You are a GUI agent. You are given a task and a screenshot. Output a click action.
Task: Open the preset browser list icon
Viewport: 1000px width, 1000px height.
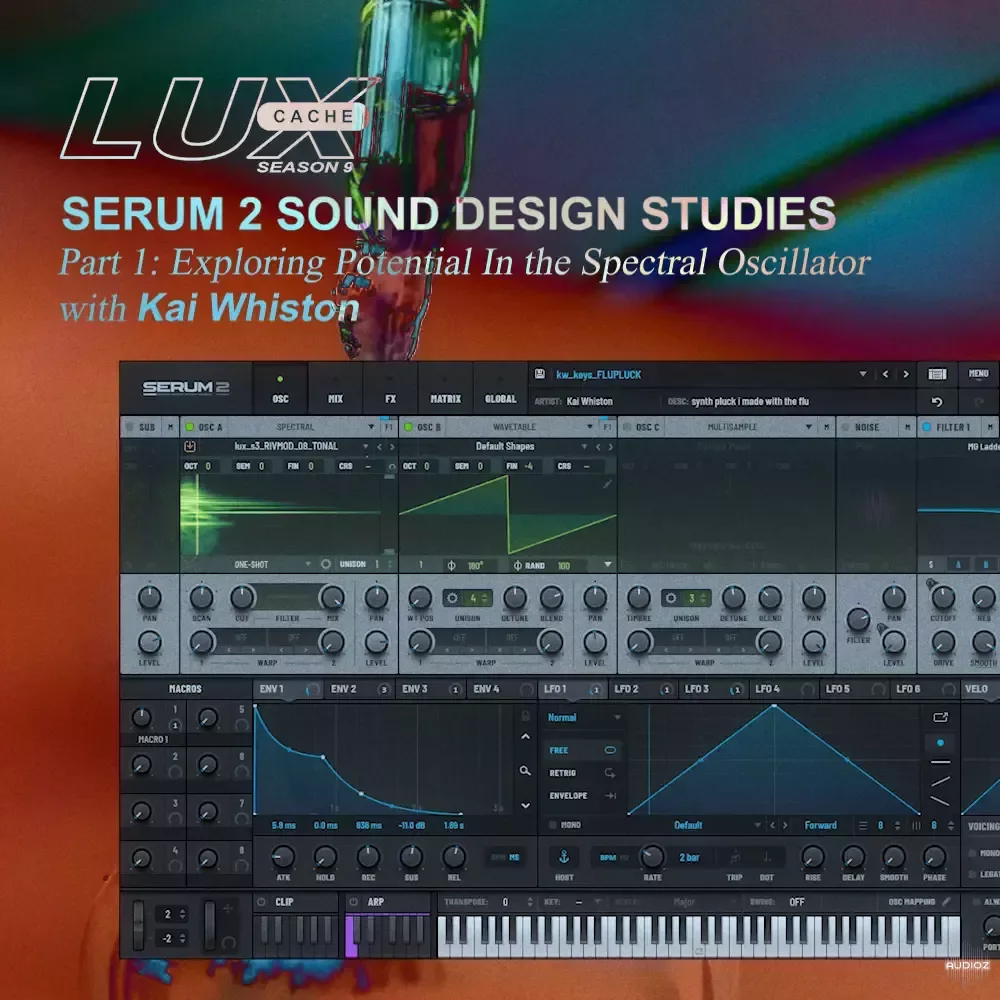pos(937,374)
